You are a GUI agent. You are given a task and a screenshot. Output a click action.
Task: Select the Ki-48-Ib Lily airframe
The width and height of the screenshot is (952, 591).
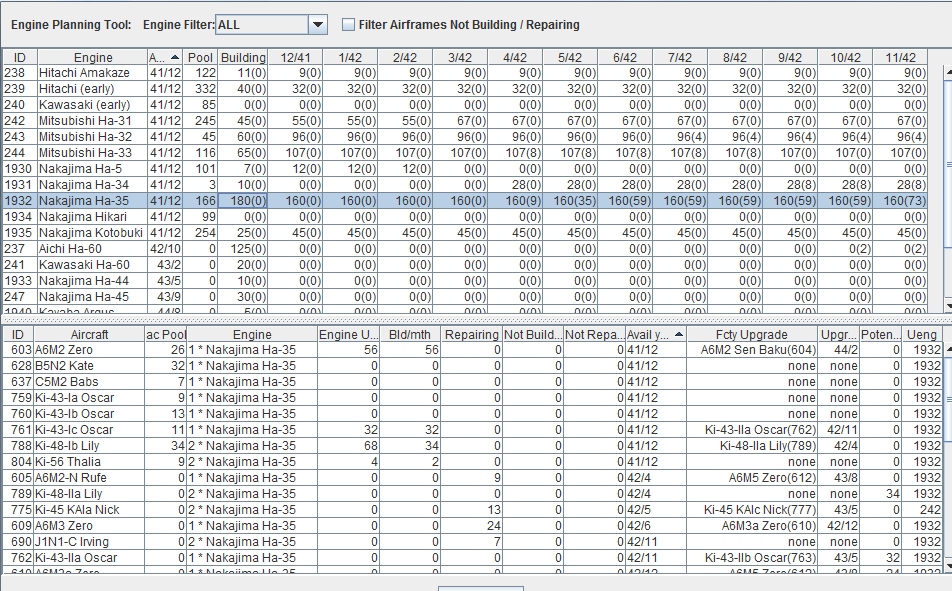tap(472, 446)
